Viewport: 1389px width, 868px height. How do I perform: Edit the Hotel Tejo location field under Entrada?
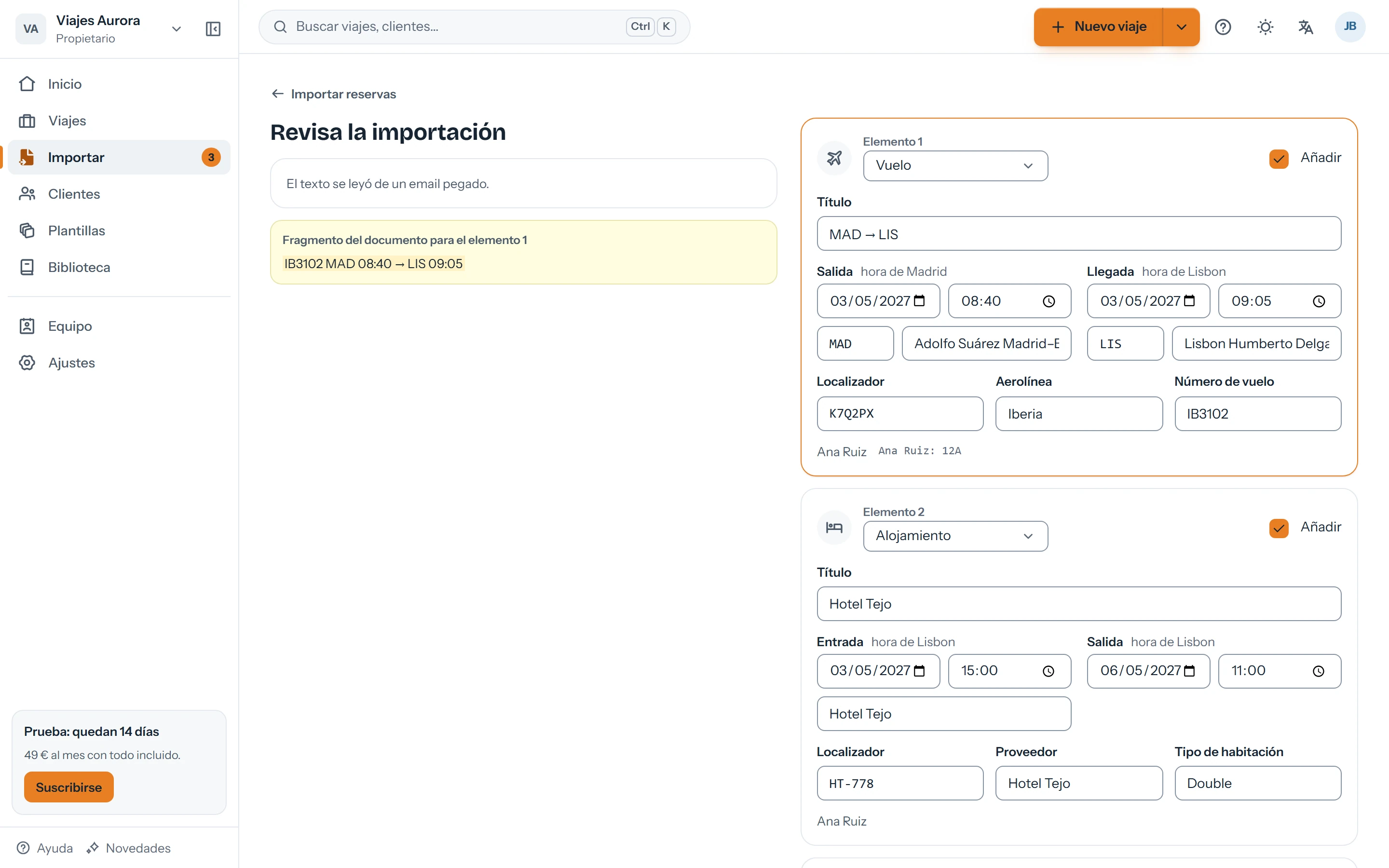(x=943, y=714)
